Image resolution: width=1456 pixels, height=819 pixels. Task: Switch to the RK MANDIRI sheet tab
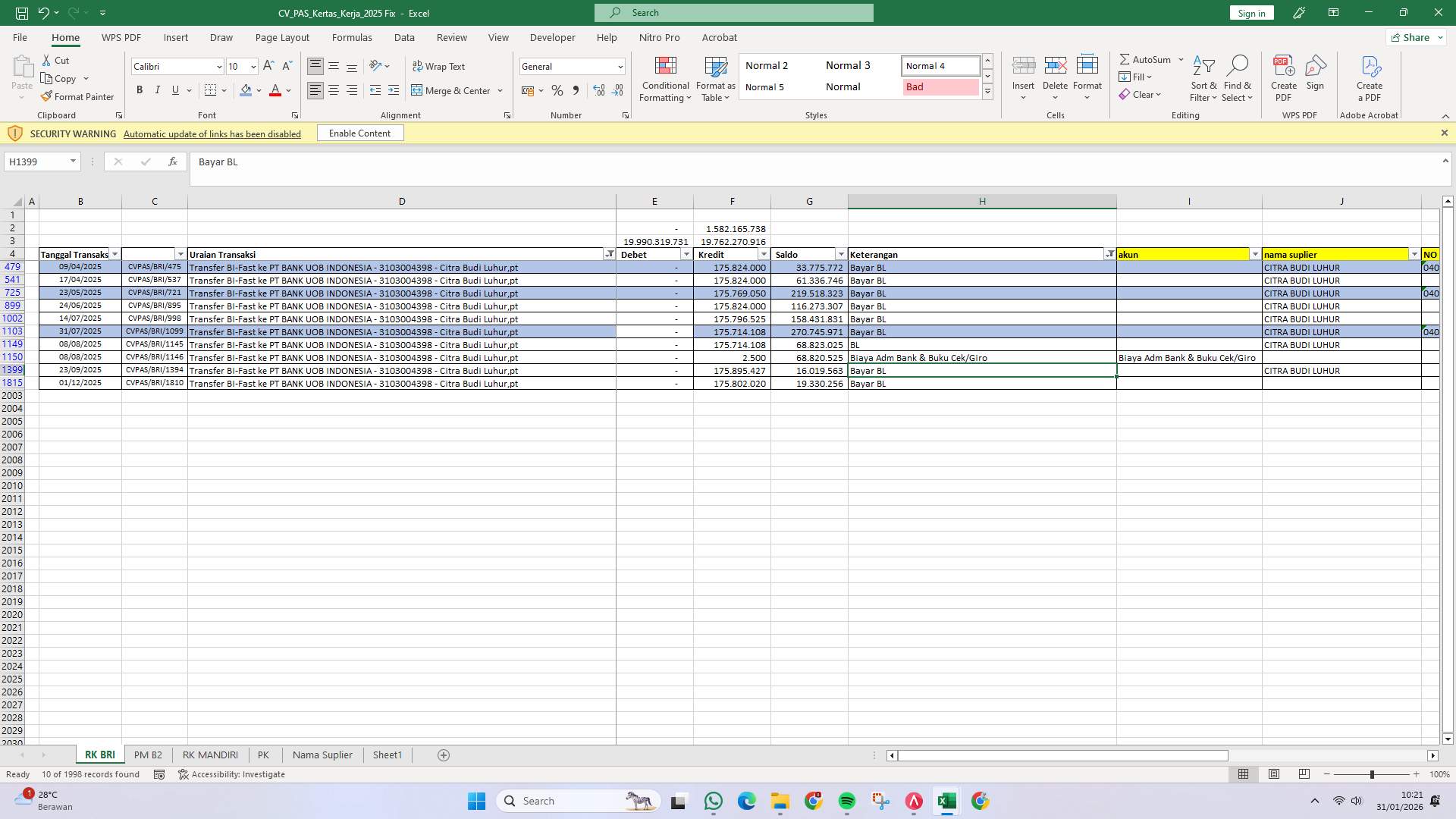(x=210, y=755)
